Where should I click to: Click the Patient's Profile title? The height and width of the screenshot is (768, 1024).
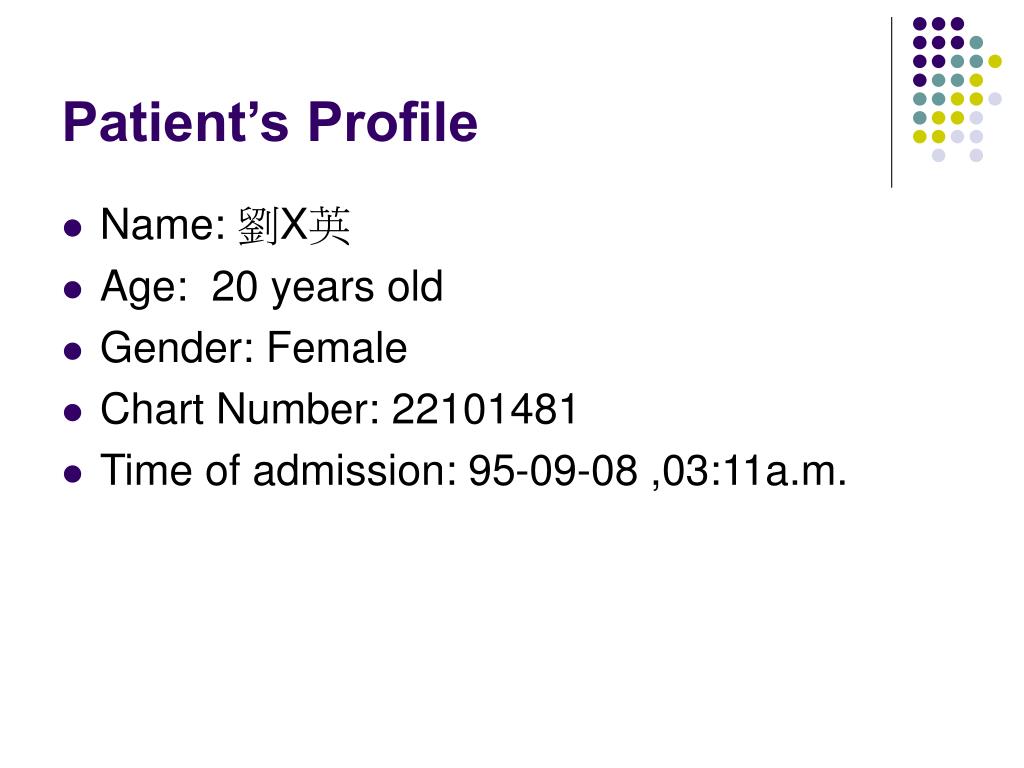coord(270,122)
